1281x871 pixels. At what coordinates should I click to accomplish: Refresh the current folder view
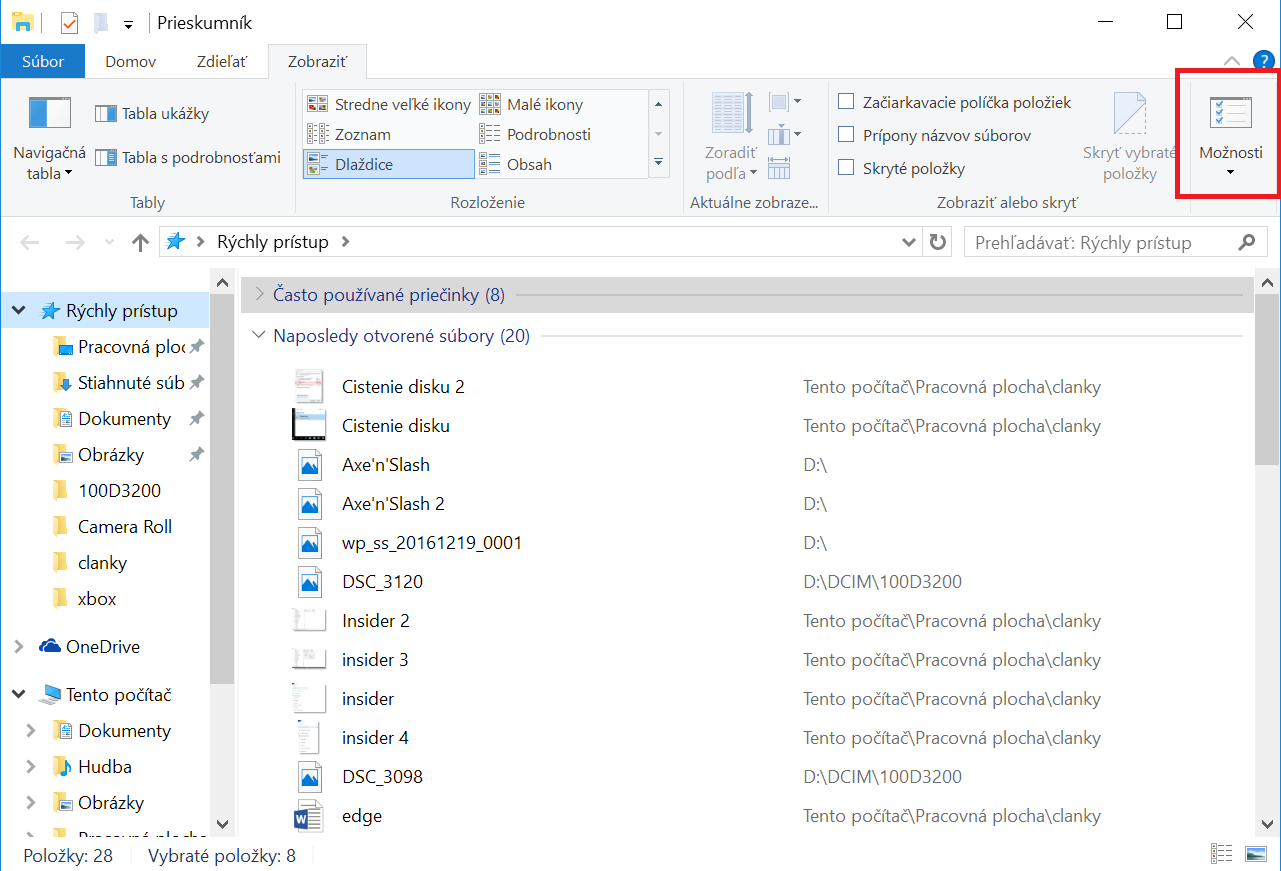(937, 242)
